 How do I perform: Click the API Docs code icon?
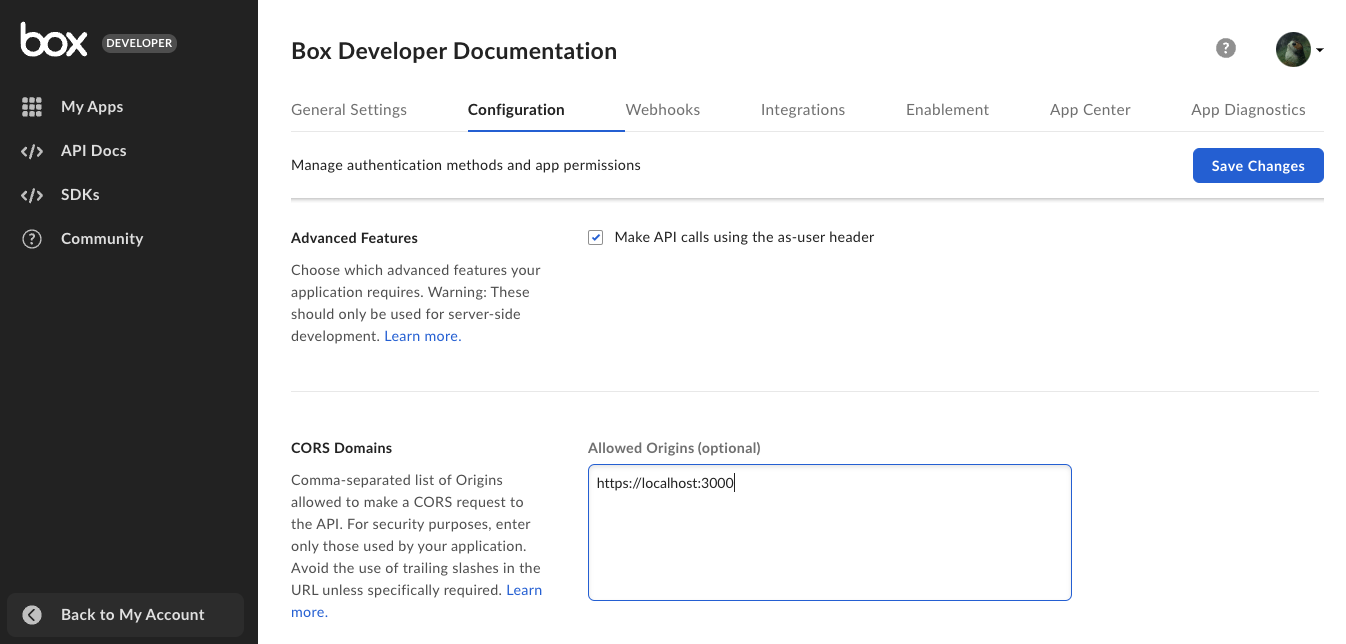tap(32, 151)
